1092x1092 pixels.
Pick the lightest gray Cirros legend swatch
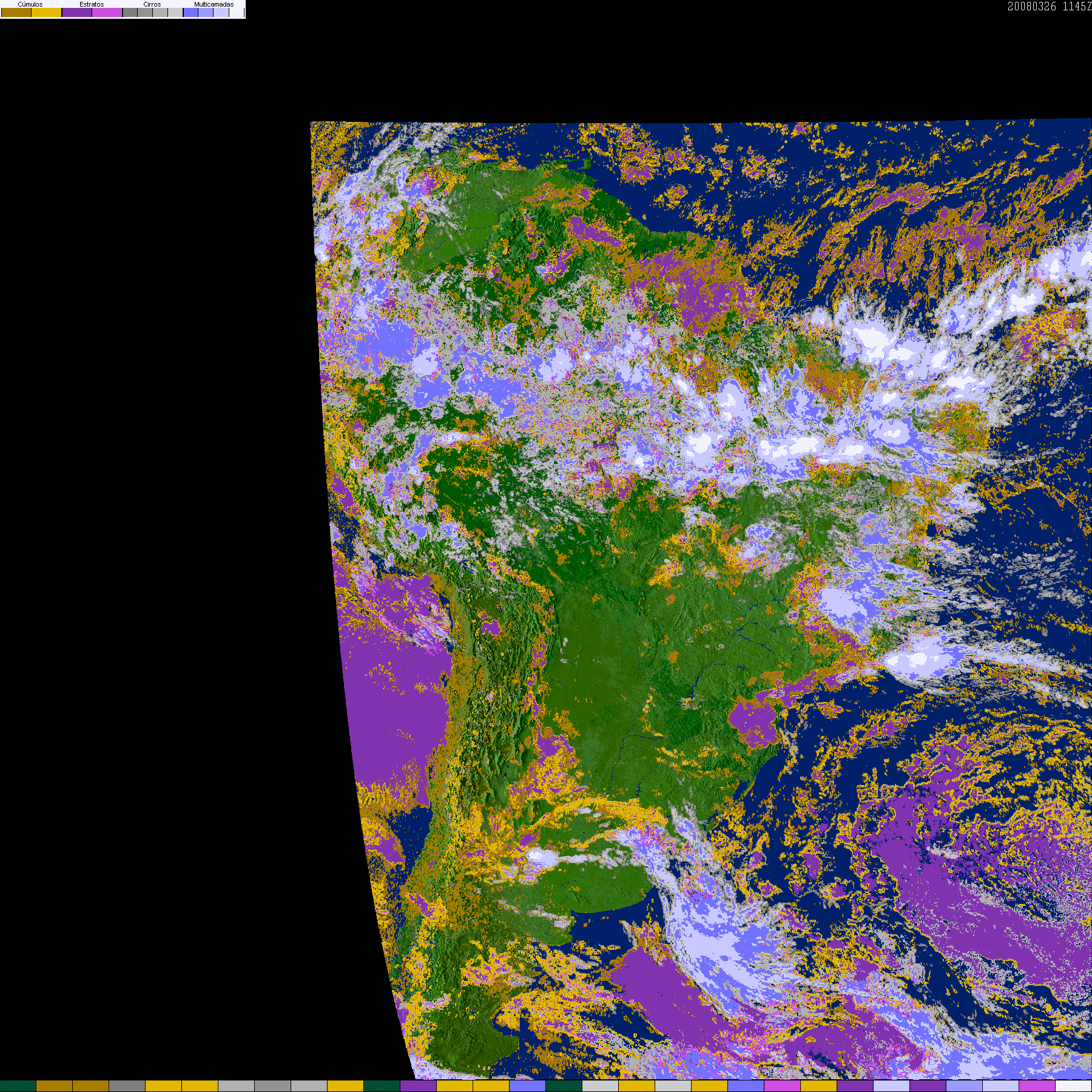tap(175, 12)
